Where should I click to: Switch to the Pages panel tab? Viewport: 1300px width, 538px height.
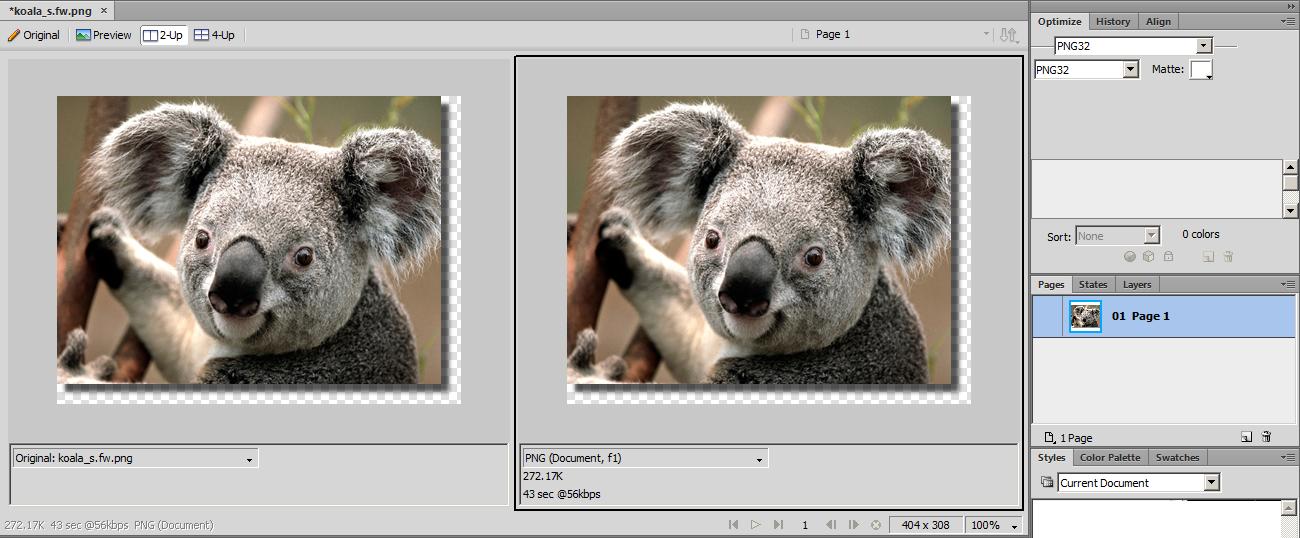pyautogui.click(x=1051, y=285)
